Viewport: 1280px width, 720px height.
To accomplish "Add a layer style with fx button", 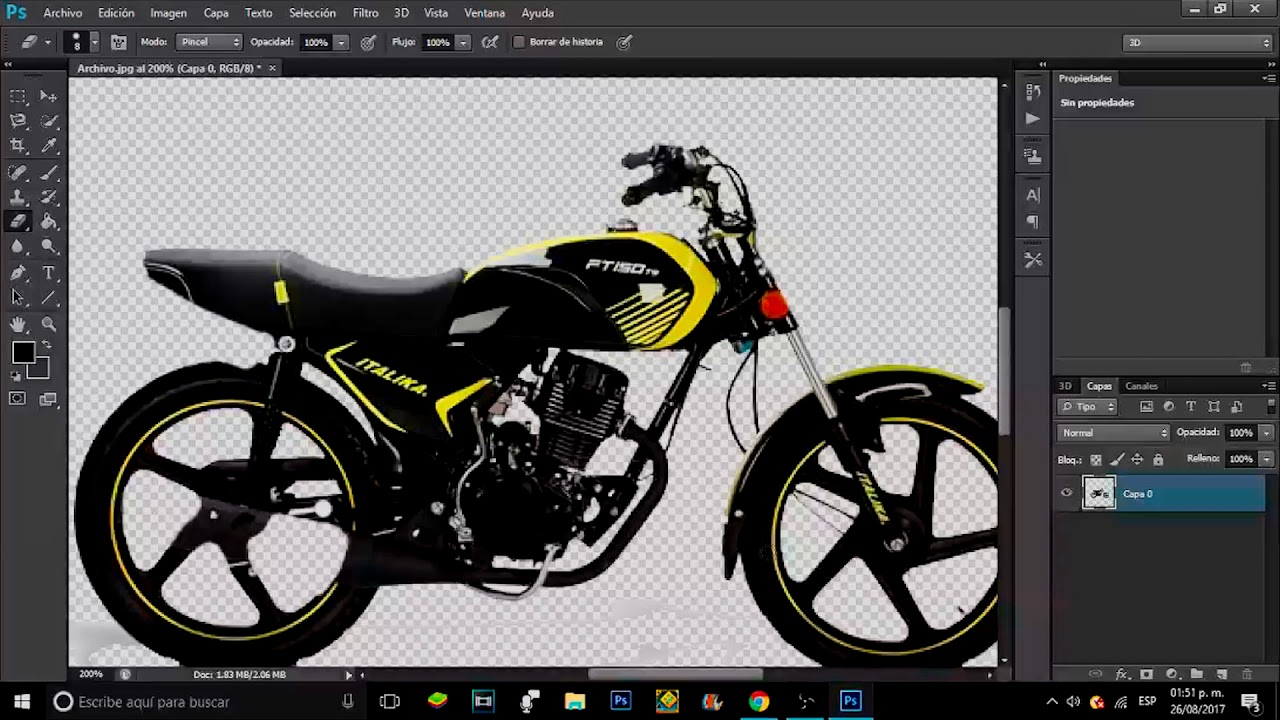I will click(x=1122, y=675).
